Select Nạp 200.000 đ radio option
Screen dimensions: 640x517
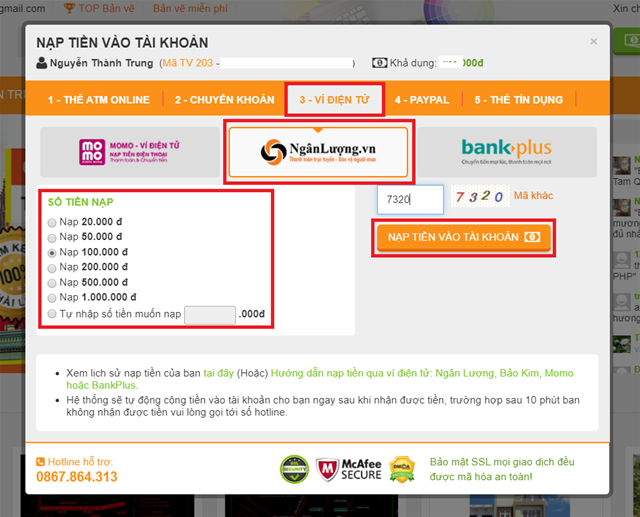click(52, 268)
